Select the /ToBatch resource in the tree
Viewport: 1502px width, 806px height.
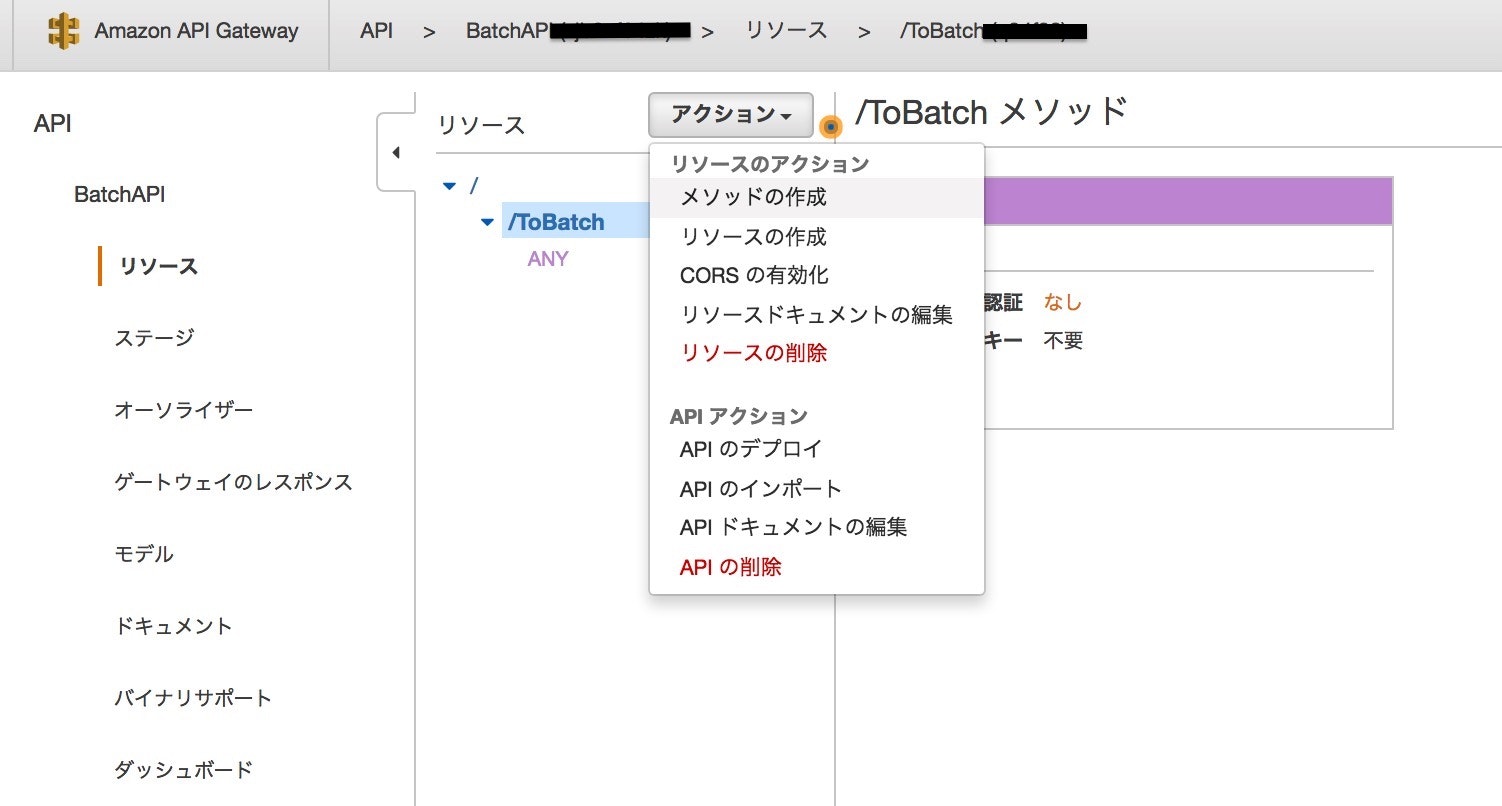click(556, 222)
